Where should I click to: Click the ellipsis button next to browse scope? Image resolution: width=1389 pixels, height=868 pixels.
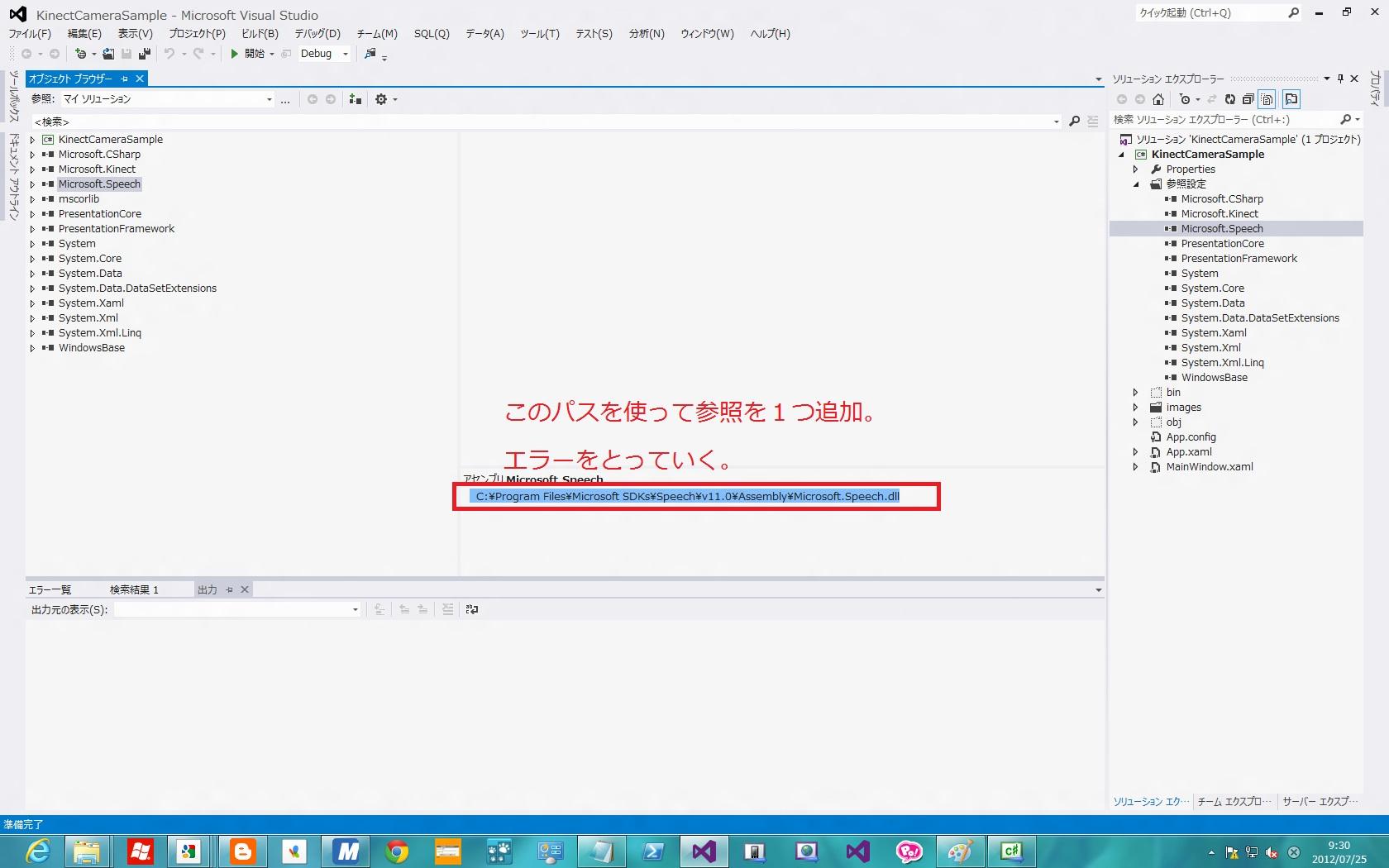point(285,99)
